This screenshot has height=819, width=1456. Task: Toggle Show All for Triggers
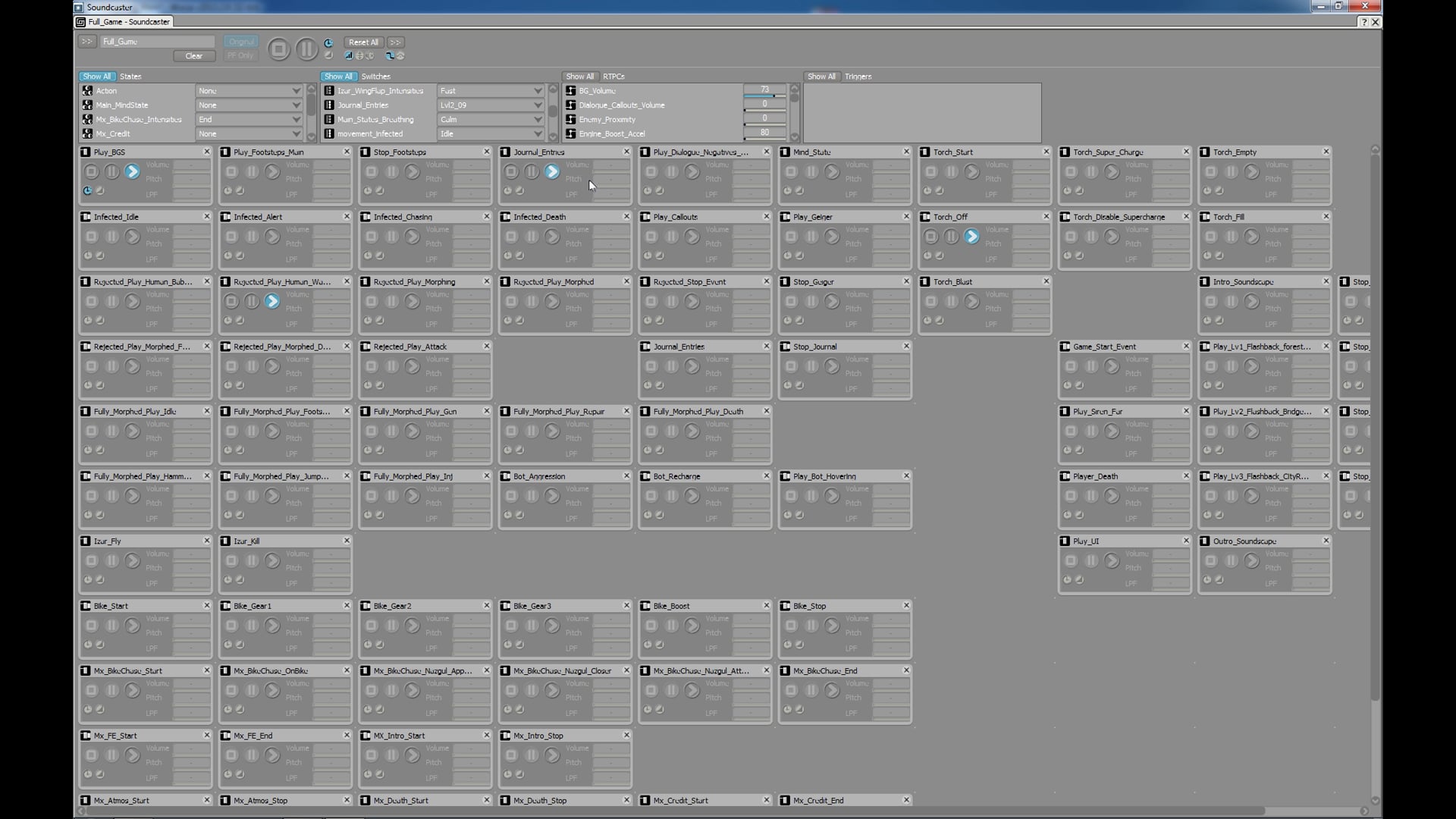point(821,77)
